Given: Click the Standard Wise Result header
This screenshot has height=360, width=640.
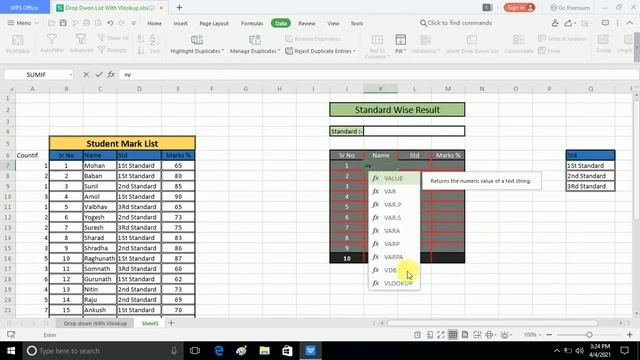Looking at the screenshot, I should (397, 109).
